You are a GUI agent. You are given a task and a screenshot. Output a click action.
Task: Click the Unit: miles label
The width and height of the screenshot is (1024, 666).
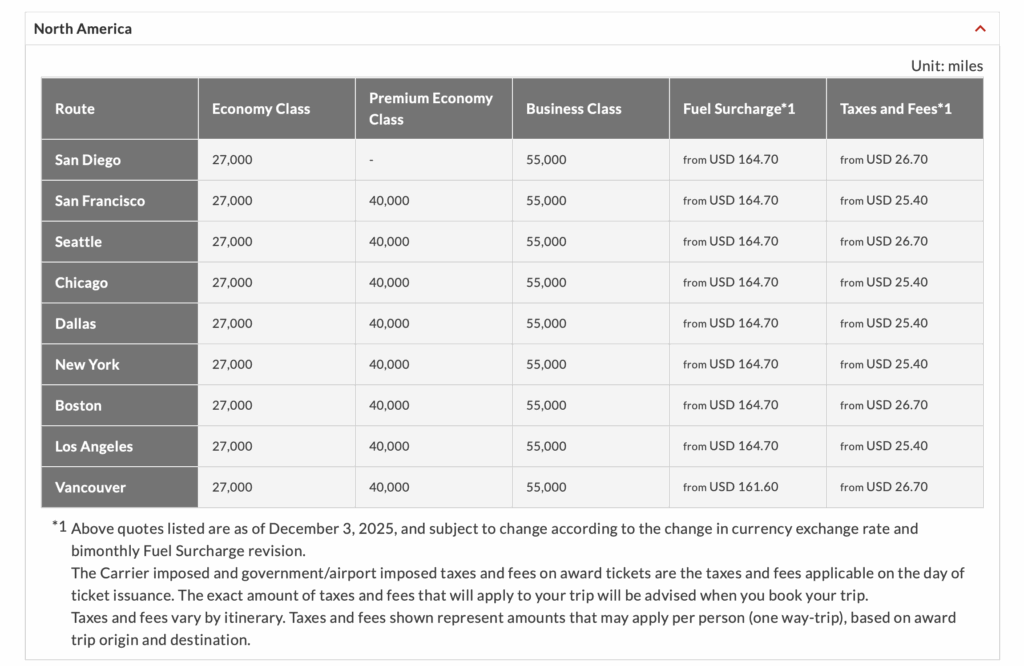coord(946,66)
